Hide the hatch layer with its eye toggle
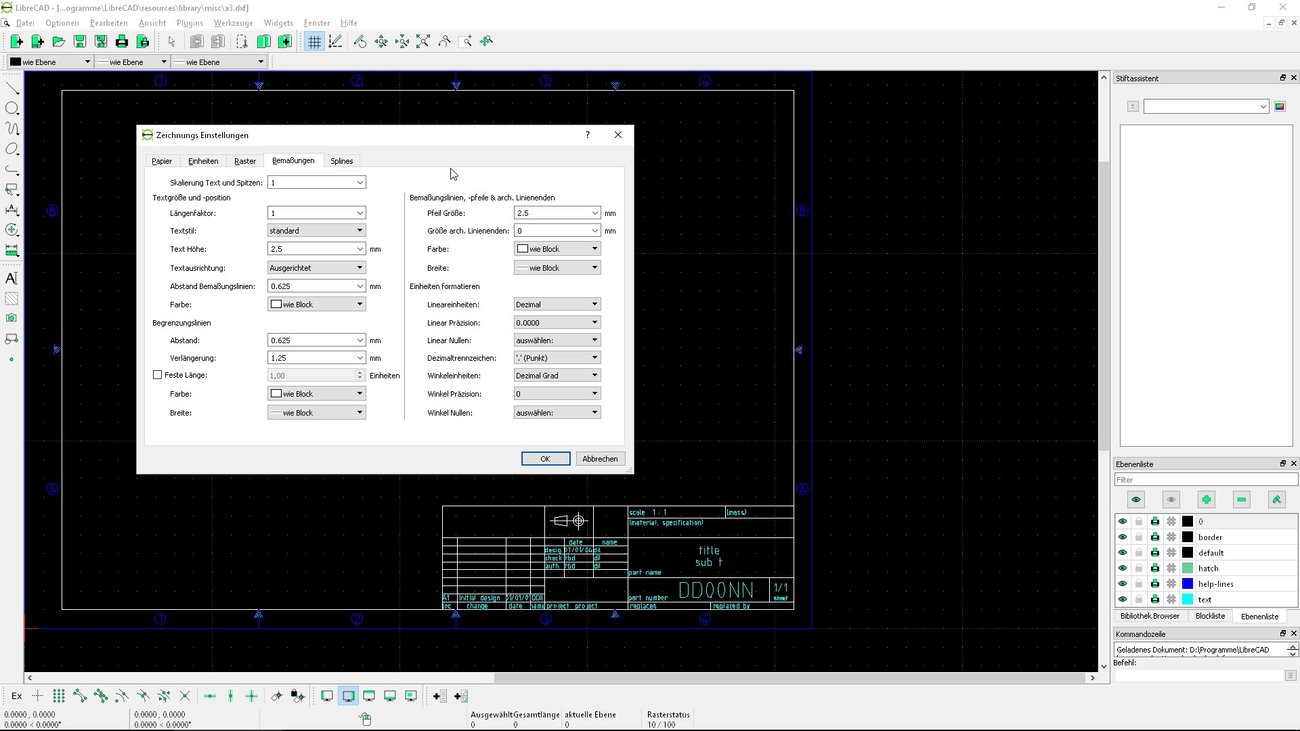 pos(1123,568)
